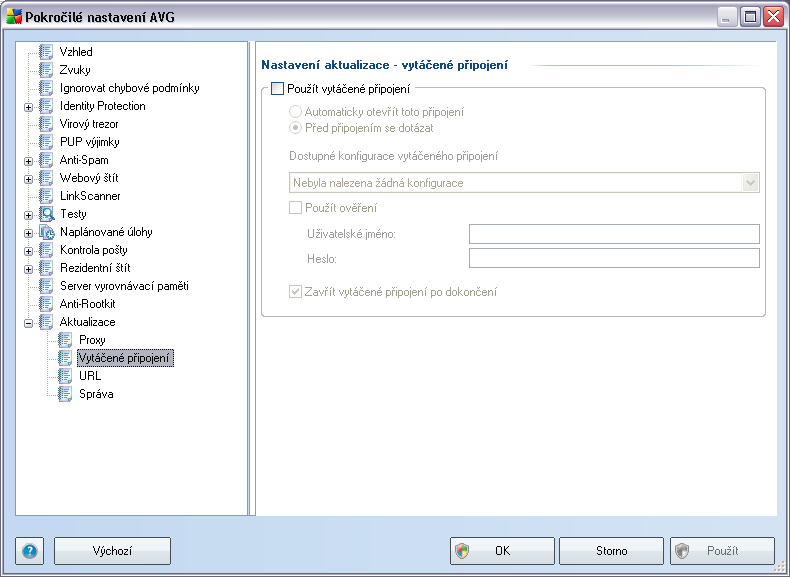The width and height of the screenshot is (790, 577).
Task: Maximize the settings window
Action: [x=750, y=17]
